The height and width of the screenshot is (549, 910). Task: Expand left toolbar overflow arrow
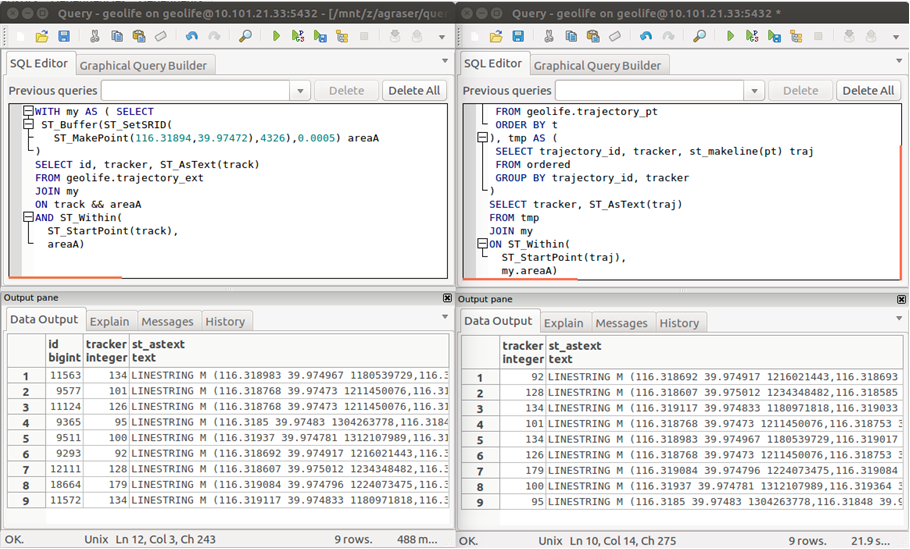point(444,36)
